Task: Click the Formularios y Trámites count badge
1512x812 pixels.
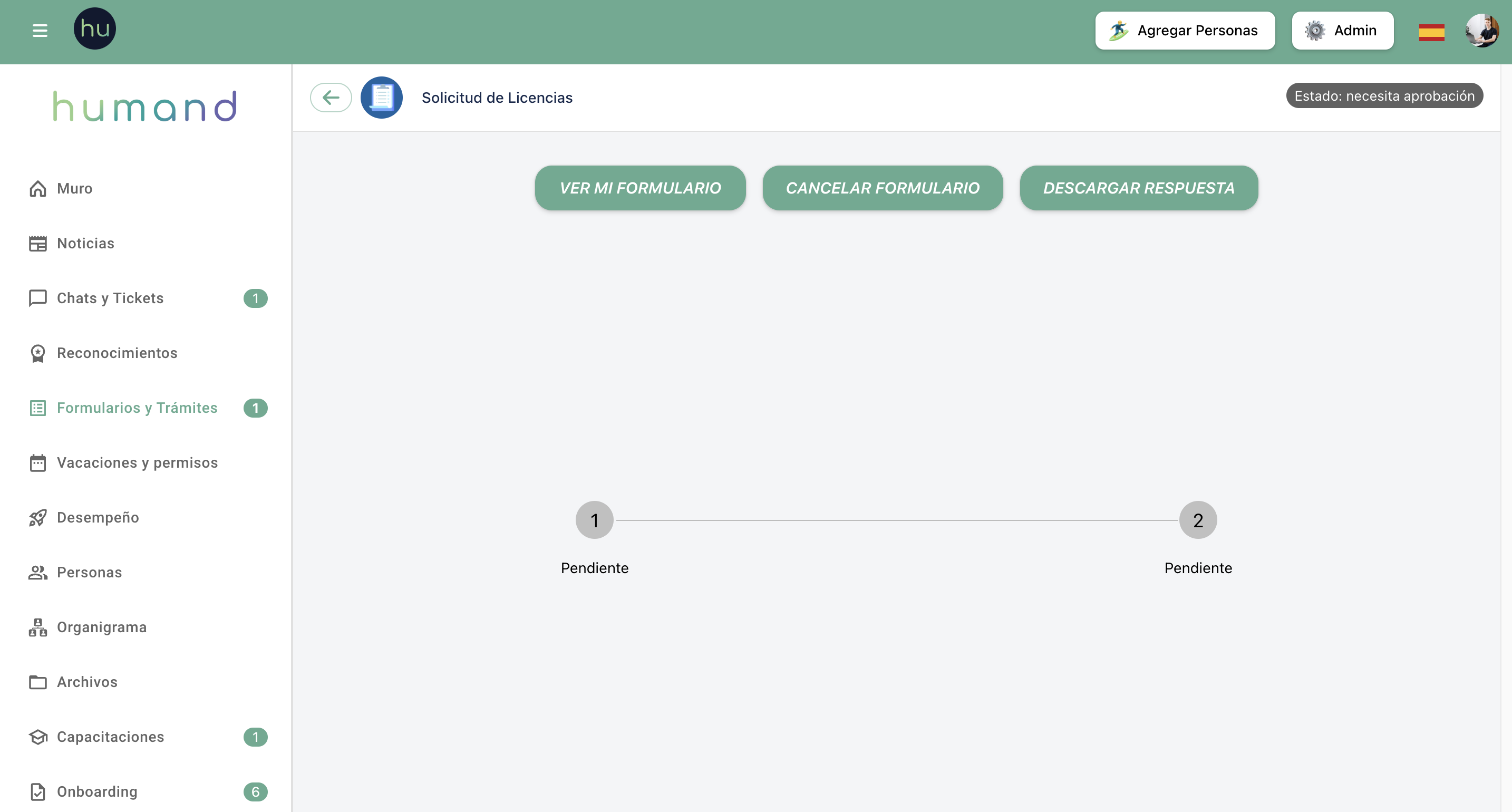Action: [255, 408]
